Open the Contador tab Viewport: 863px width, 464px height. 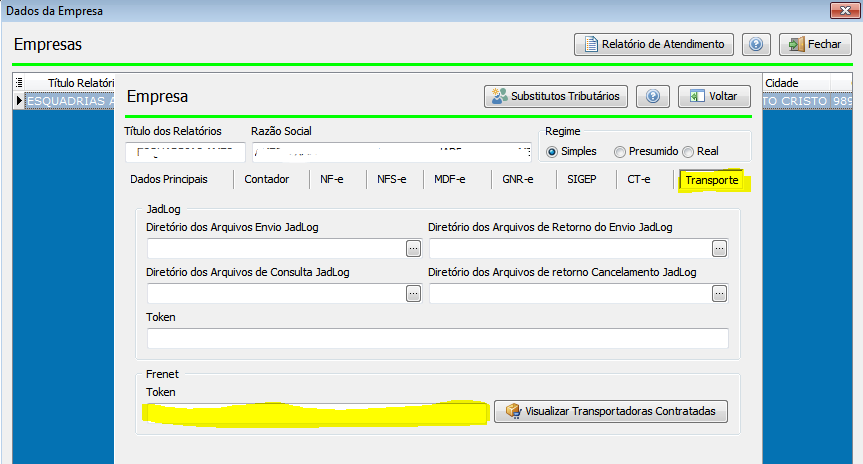(x=267, y=180)
